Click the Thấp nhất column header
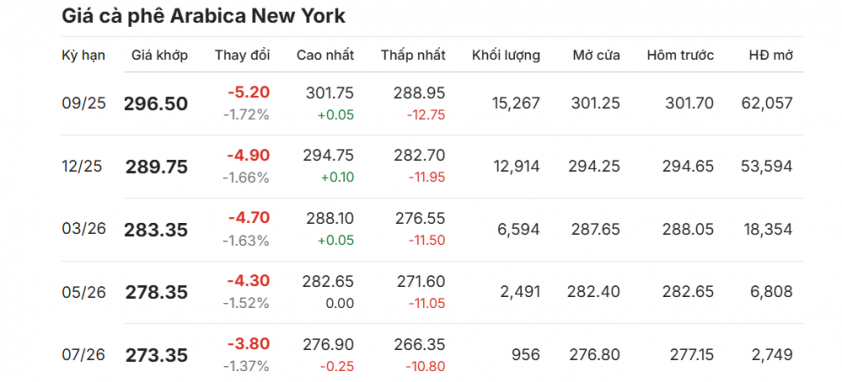 click(413, 55)
